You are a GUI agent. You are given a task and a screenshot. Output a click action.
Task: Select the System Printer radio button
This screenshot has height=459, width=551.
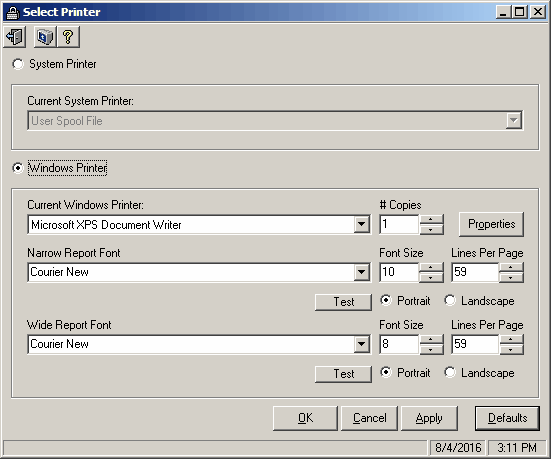[18, 64]
